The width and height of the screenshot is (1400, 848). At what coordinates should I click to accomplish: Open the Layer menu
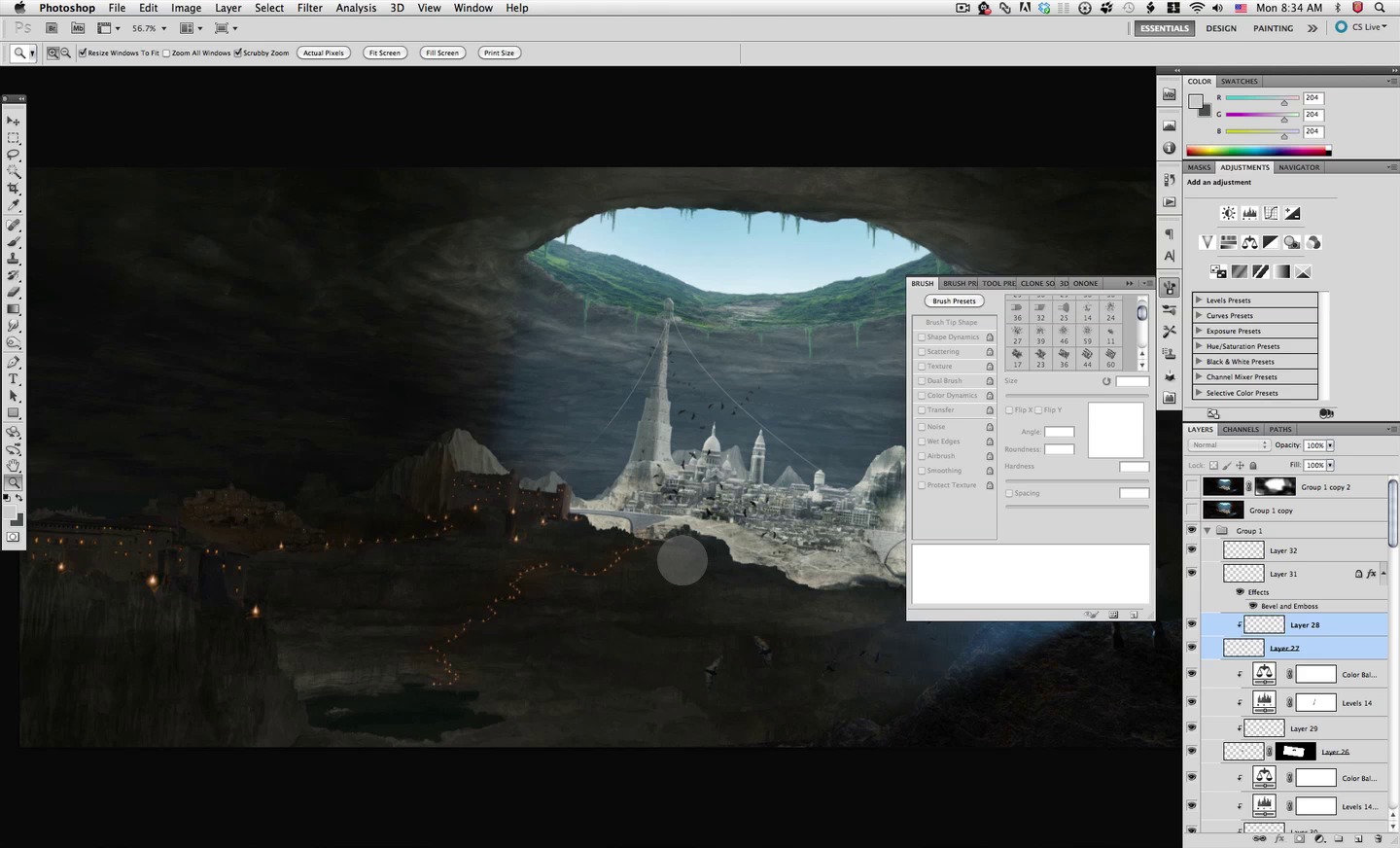228,8
